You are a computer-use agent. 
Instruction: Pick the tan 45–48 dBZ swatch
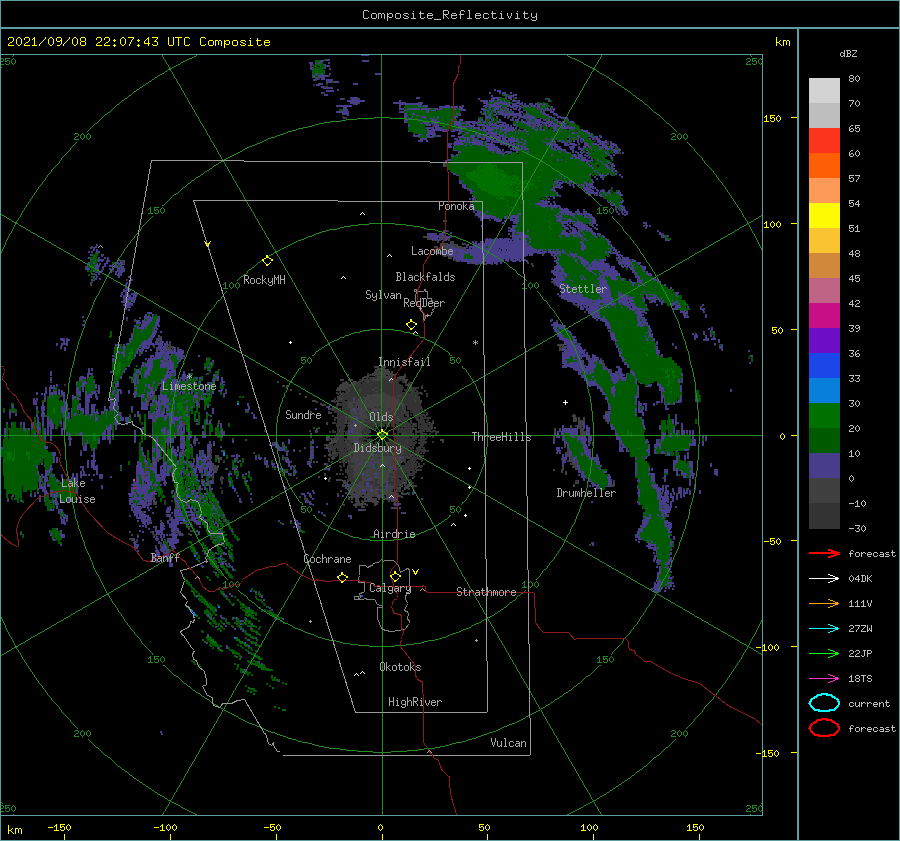click(824, 266)
